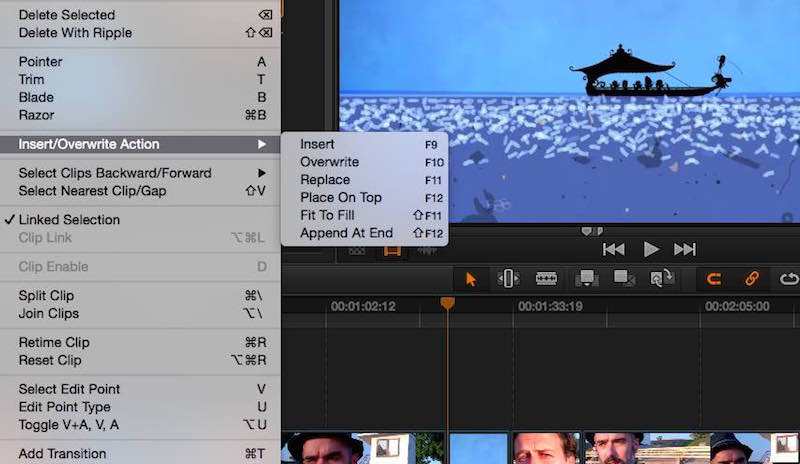The image size is (800, 464).
Task: Choose Edit Point Type
Action: pos(140,407)
